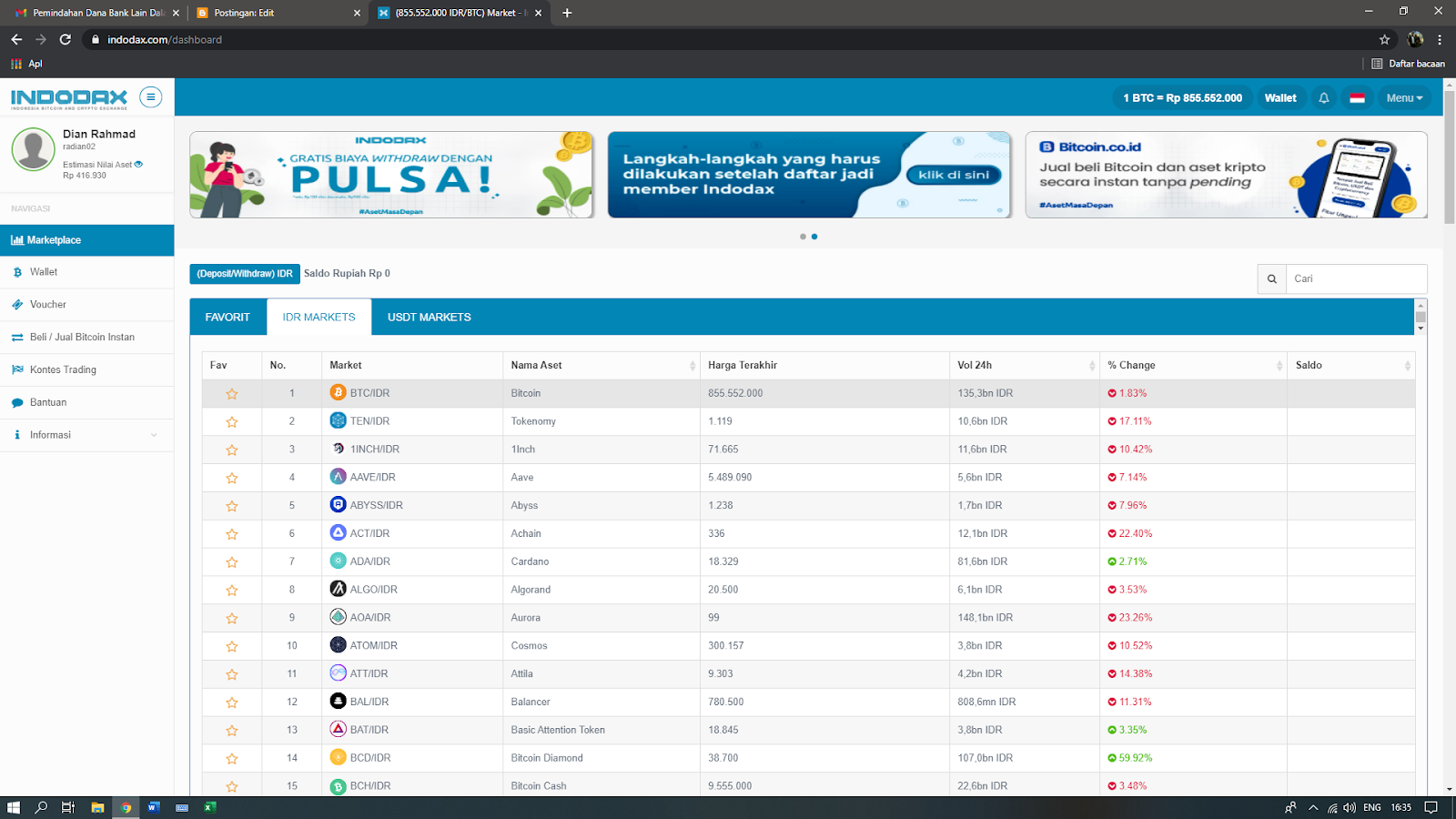This screenshot has width=1456, height=819.
Task: Collapse sidebar with hamburger menu icon
Action: click(x=151, y=96)
